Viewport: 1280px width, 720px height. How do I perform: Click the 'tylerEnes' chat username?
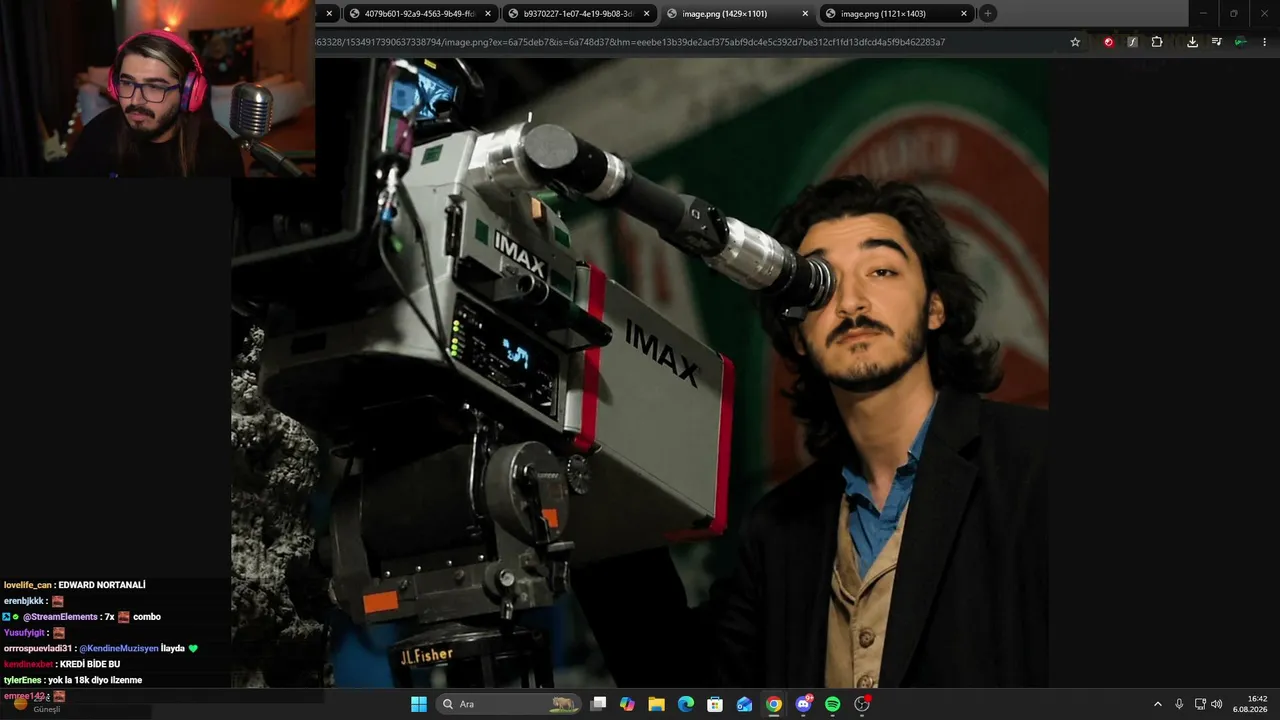(x=23, y=680)
